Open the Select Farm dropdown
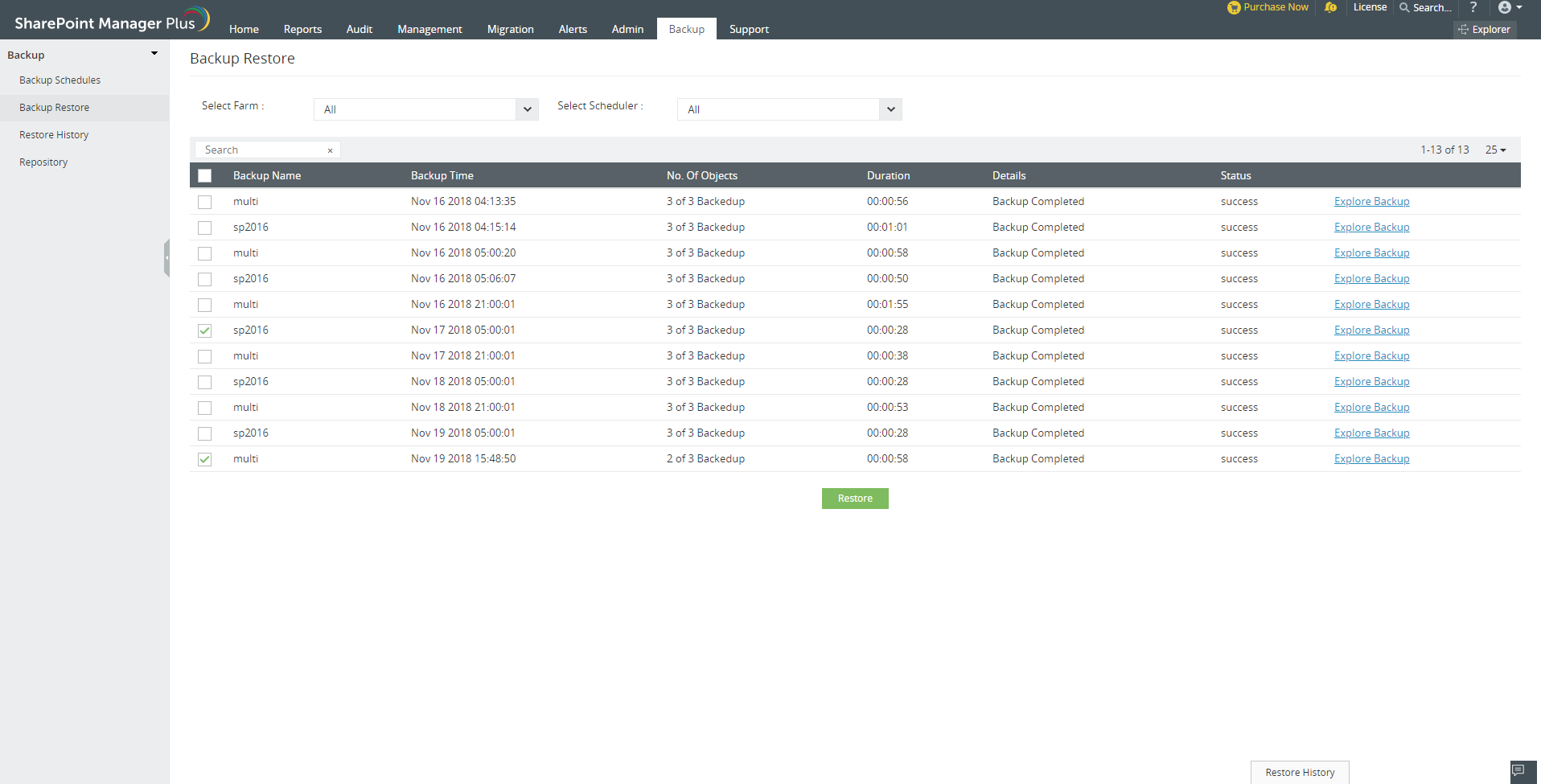Image resolution: width=1541 pixels, height=784 pixels. (527, 109)
